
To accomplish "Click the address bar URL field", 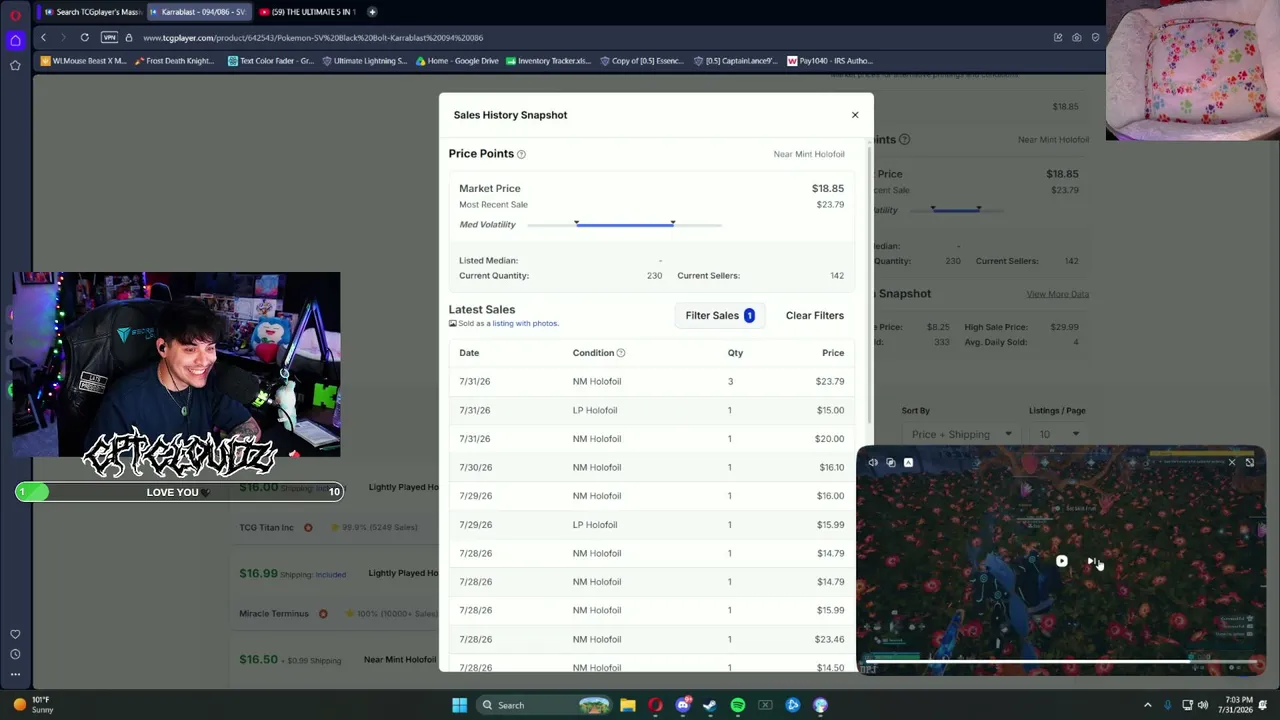I will (590, 38).
